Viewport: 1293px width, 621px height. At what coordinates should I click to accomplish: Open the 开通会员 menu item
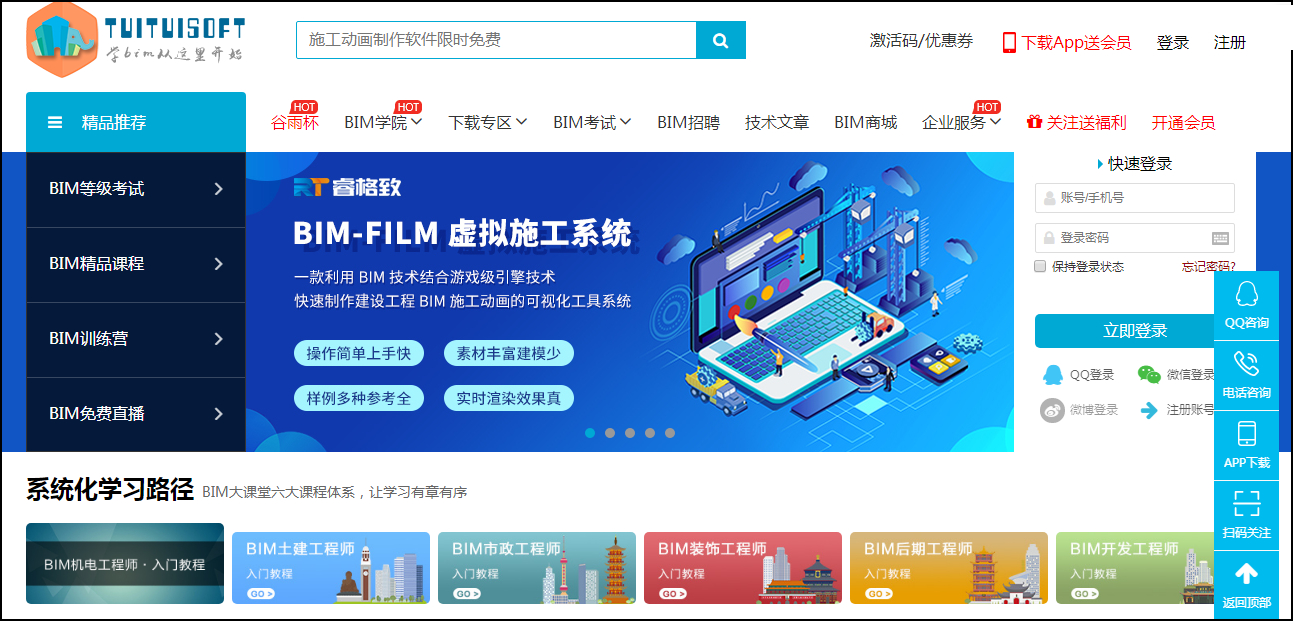point(1183,122)
